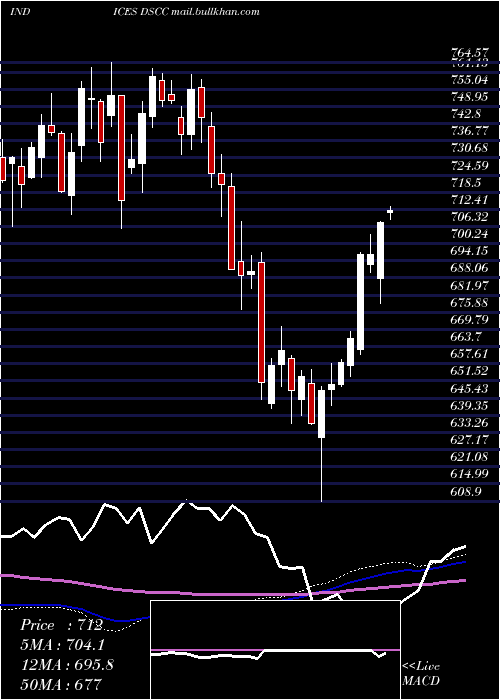Screen dimensions: 500x700
Task: Click the 608.9 price label
Action: point(467,491)
